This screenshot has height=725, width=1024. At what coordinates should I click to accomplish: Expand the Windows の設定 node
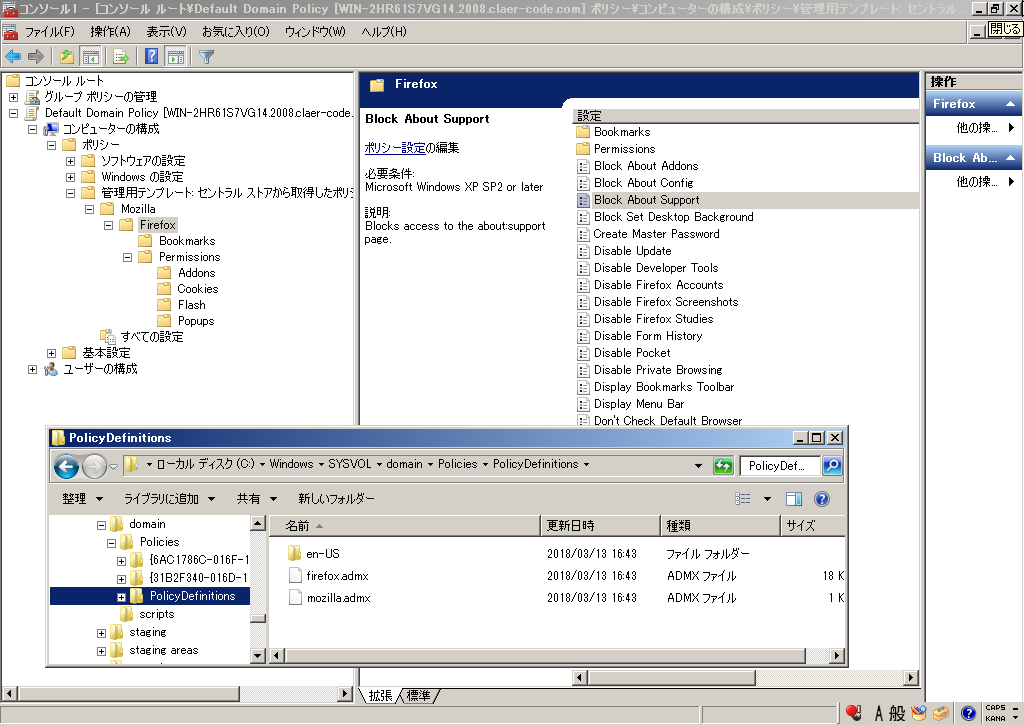(71, 177)
